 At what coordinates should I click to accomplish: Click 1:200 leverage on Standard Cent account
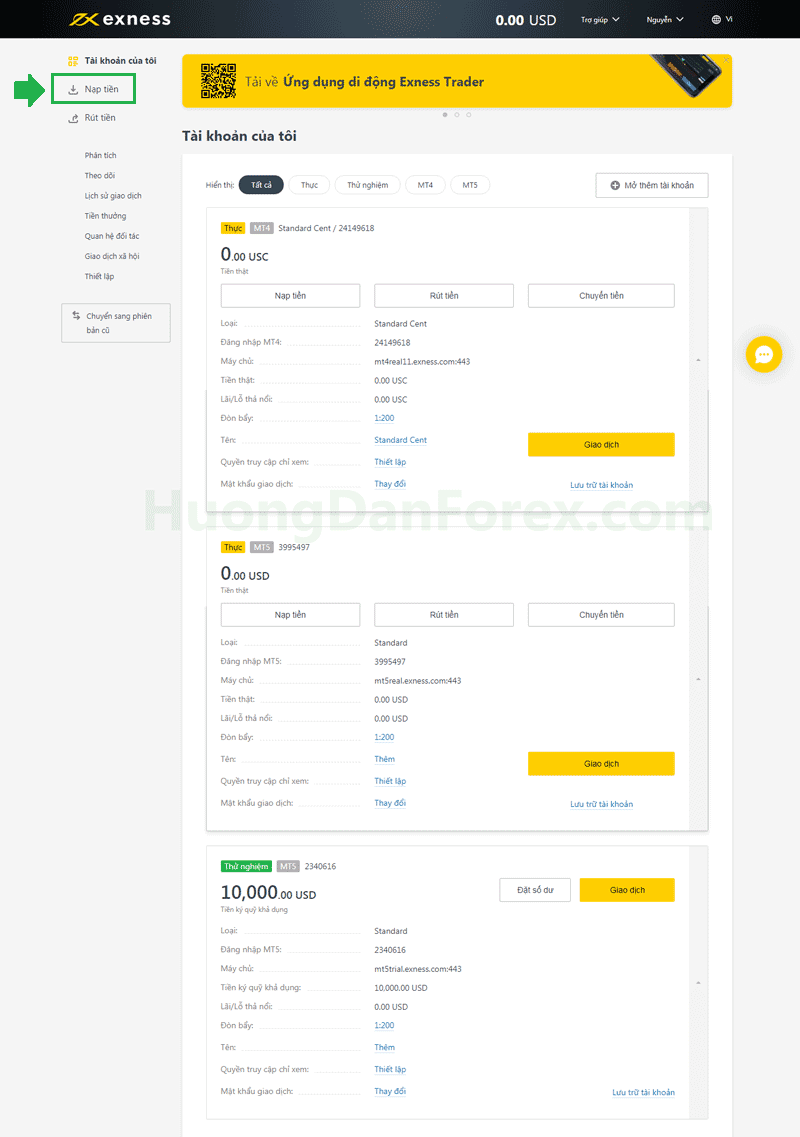pos(384,418)
